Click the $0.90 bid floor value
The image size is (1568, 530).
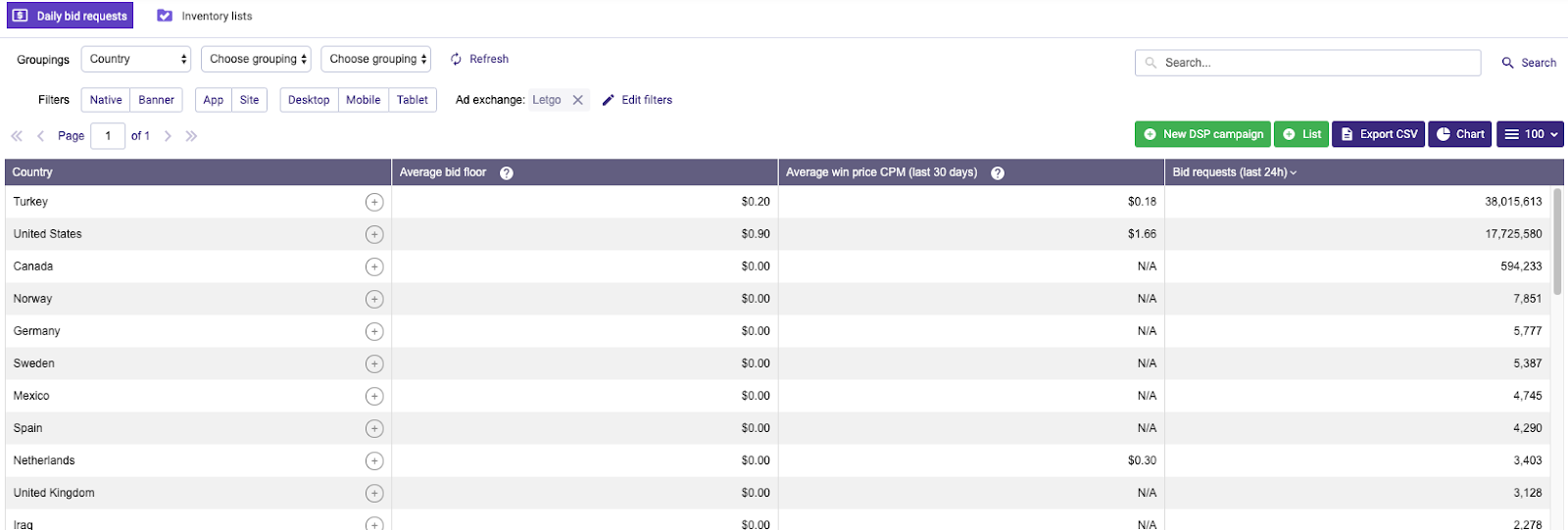pyautogui.click(x=756, y=234)
